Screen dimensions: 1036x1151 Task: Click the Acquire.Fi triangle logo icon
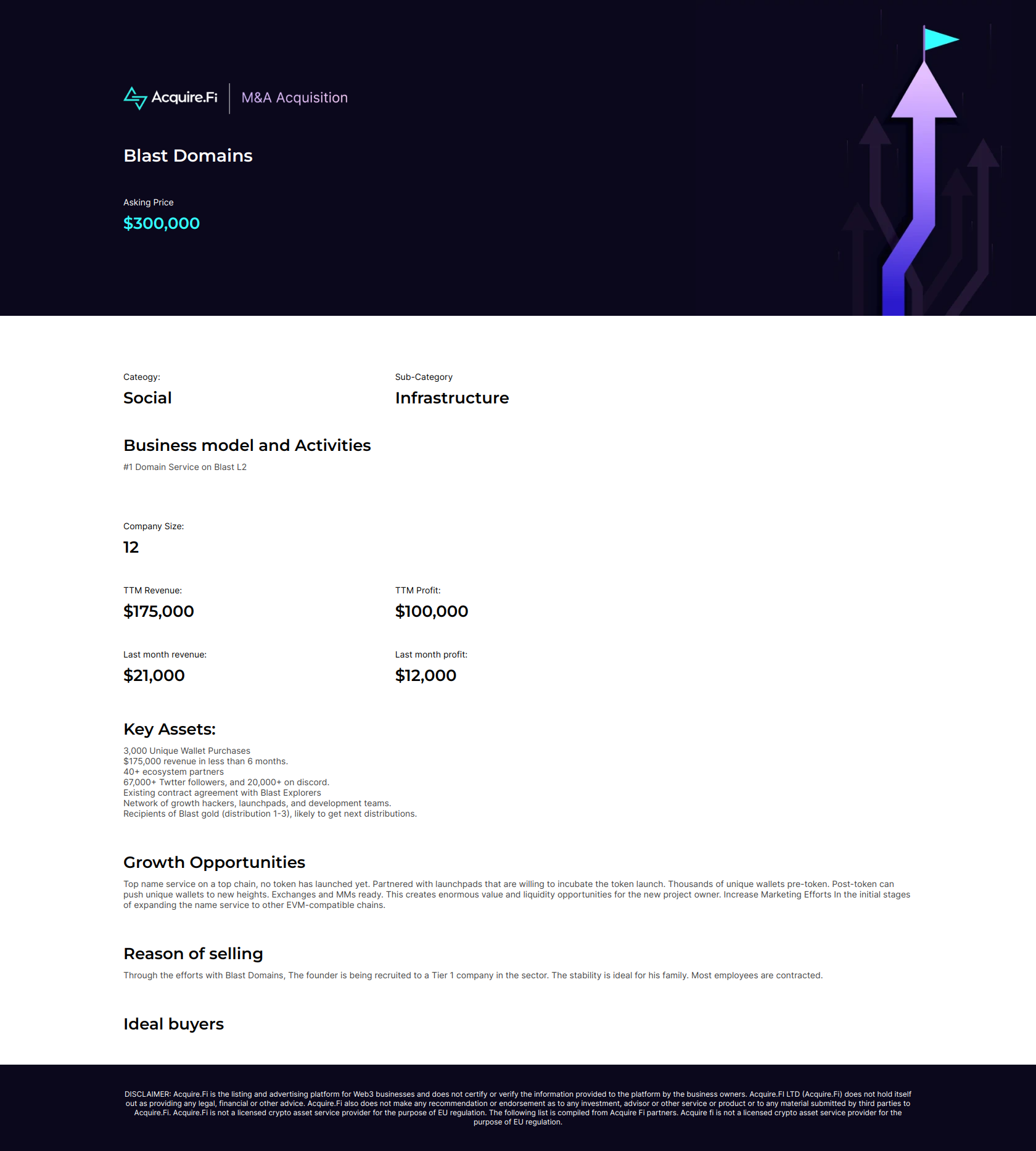pyautogui.click(x=135, y=98)
